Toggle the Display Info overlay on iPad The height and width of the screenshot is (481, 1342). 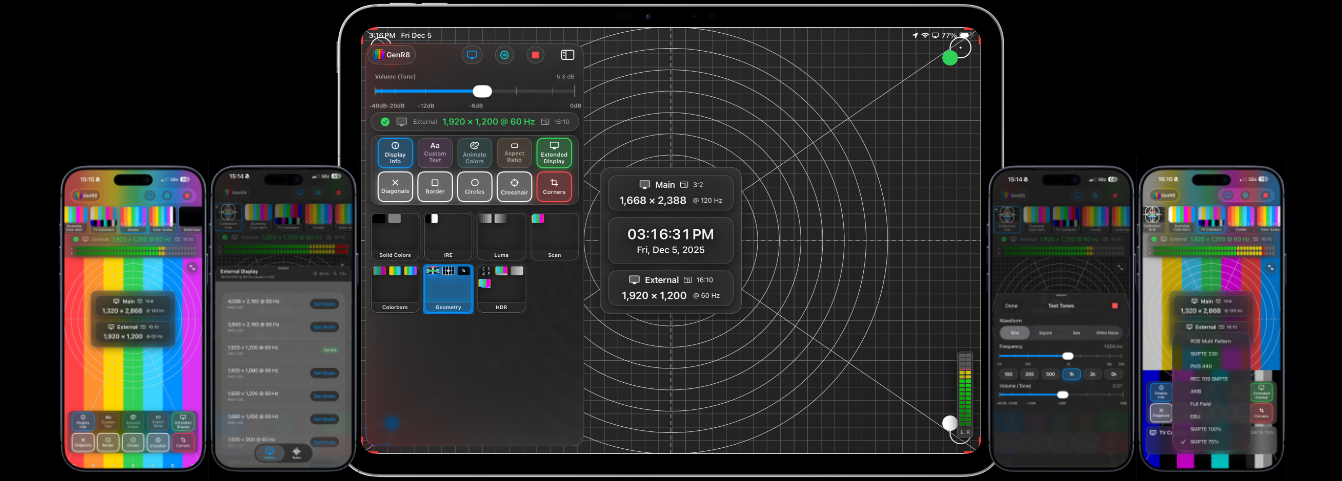coord(395,152)
